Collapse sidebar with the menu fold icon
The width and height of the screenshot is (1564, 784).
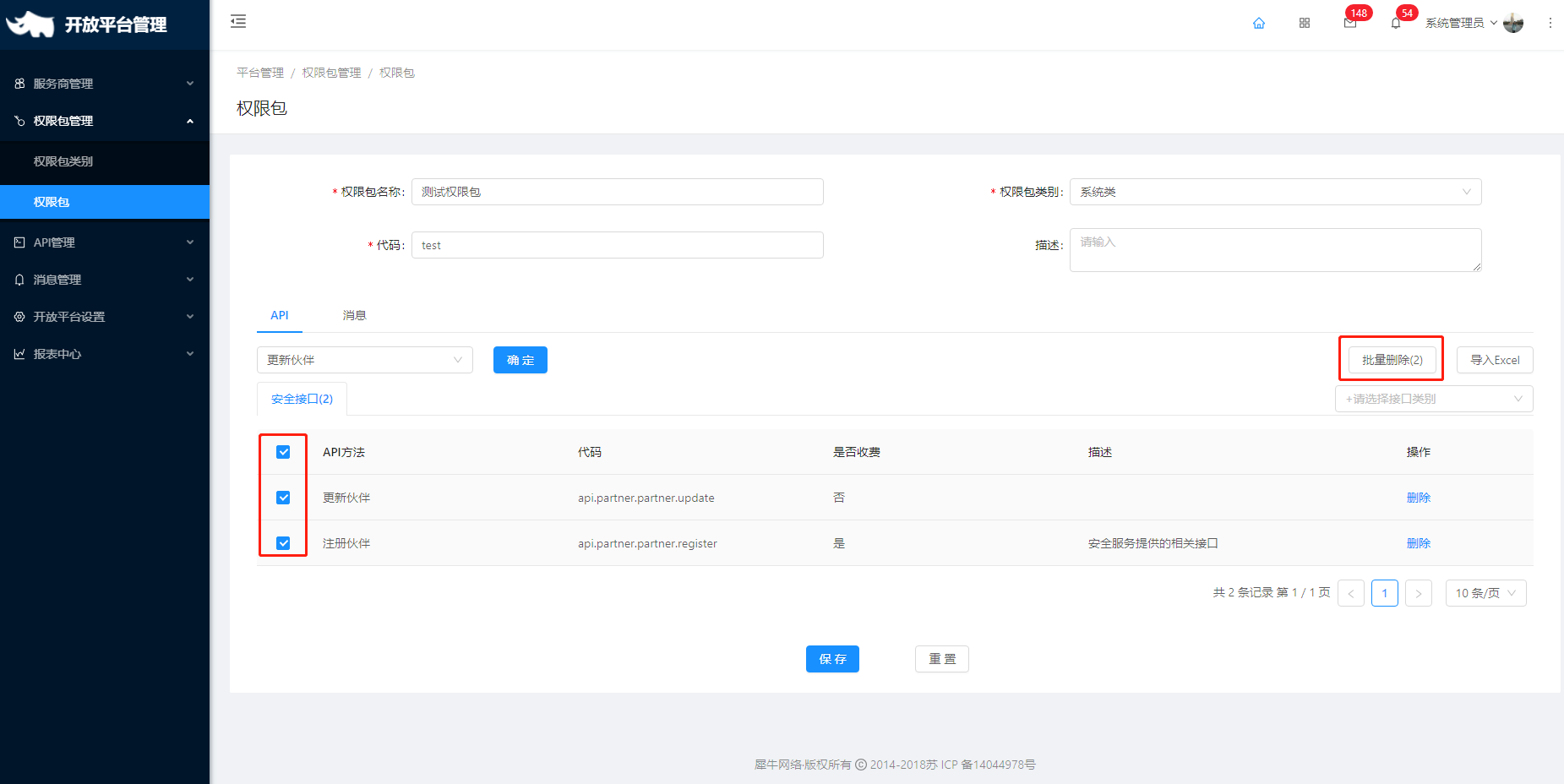pyautogui.click(x=238, y=21)
